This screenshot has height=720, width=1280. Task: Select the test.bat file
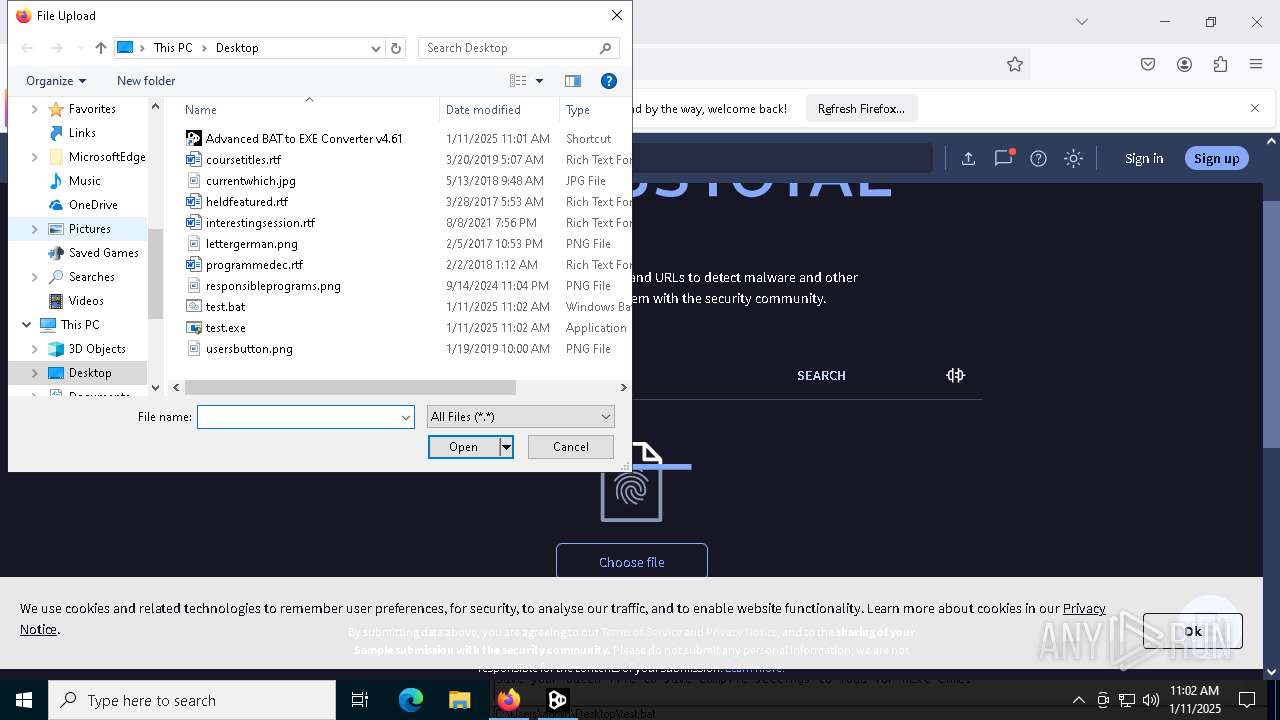click(x=225, y=307)
